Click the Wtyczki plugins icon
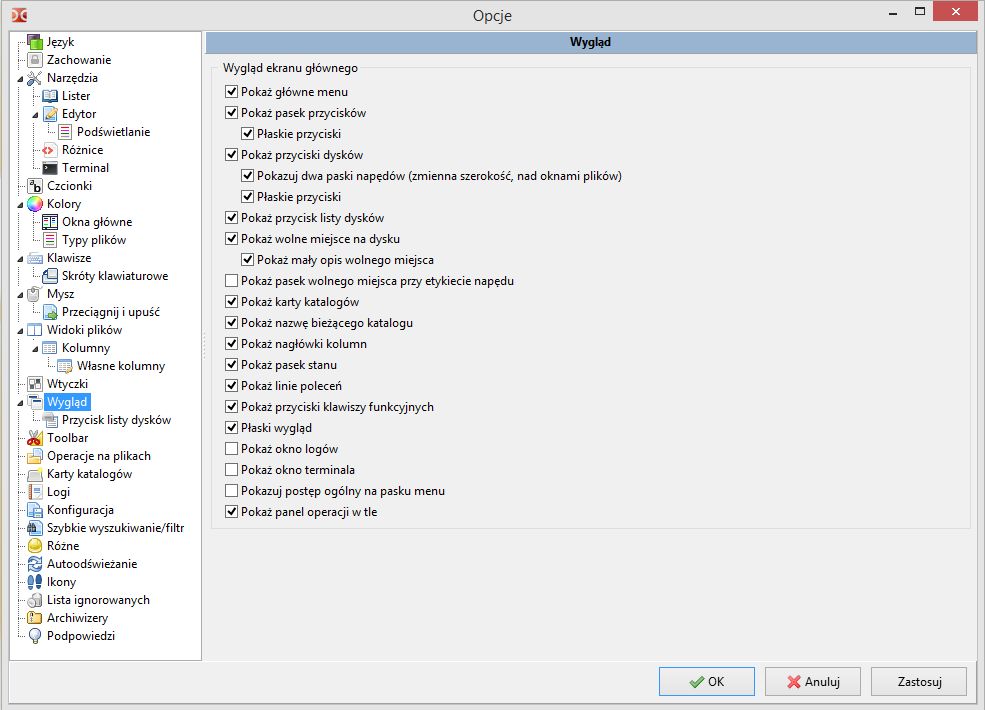The width and height of the screenshot is (985, 710). click(x=35, y=384)
